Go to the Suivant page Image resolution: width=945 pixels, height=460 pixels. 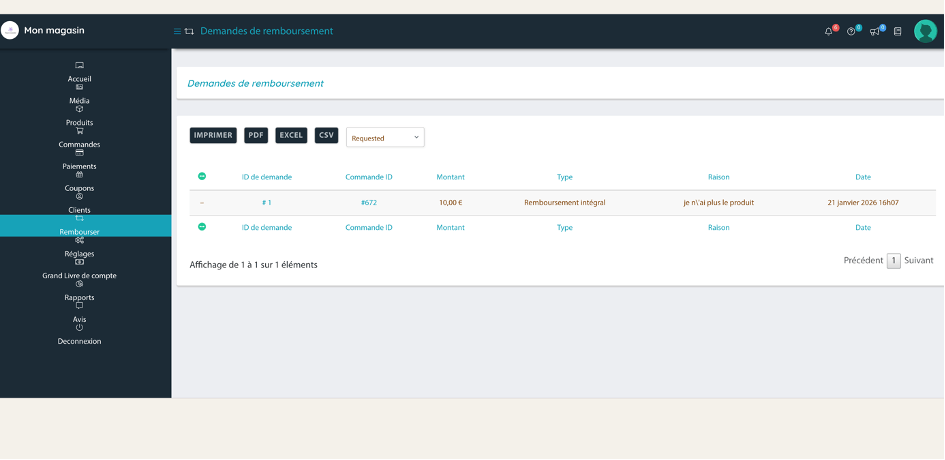pyautogui.click(x=918, y=260)
